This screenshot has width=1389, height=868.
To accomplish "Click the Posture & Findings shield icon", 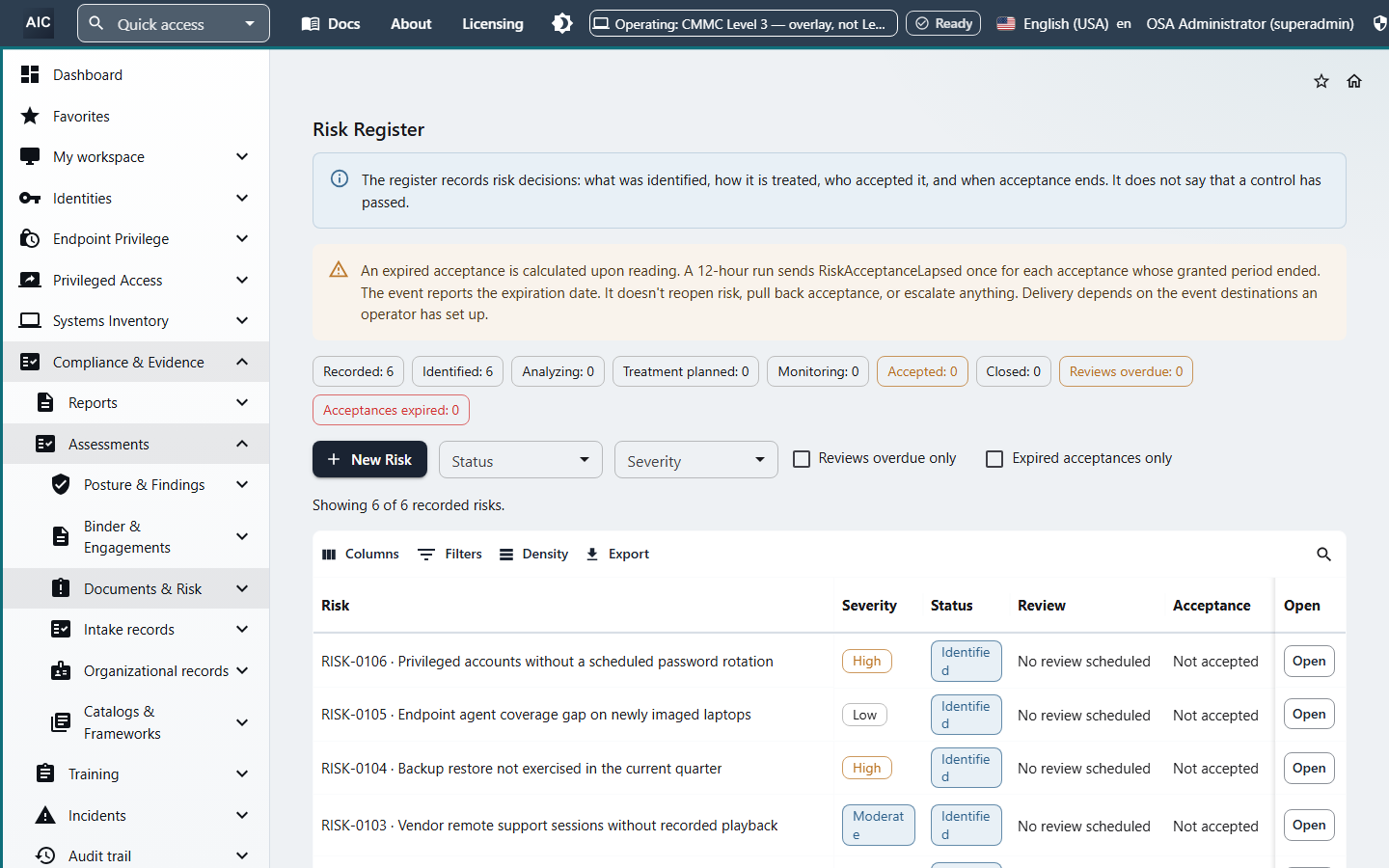I will [x=61, y=484].
